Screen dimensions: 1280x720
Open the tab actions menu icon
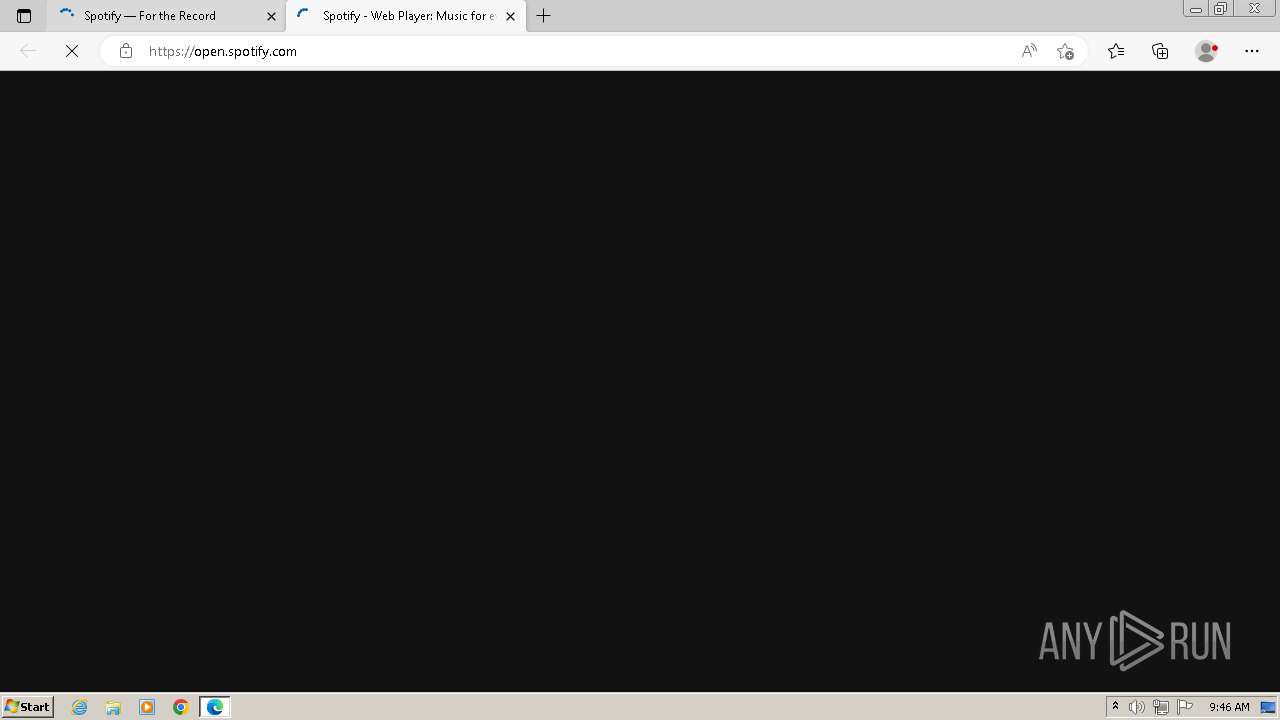pos(24,16)
